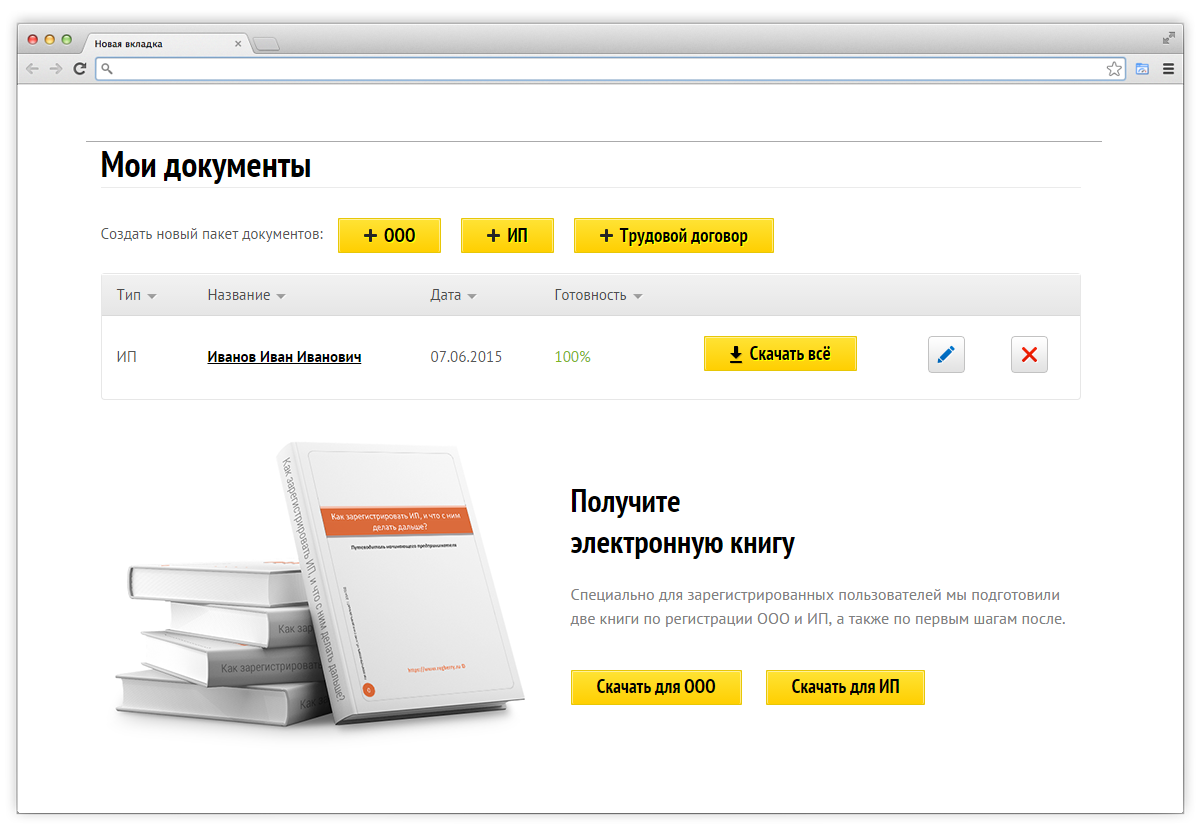Click the browser forward arrow

56,69
